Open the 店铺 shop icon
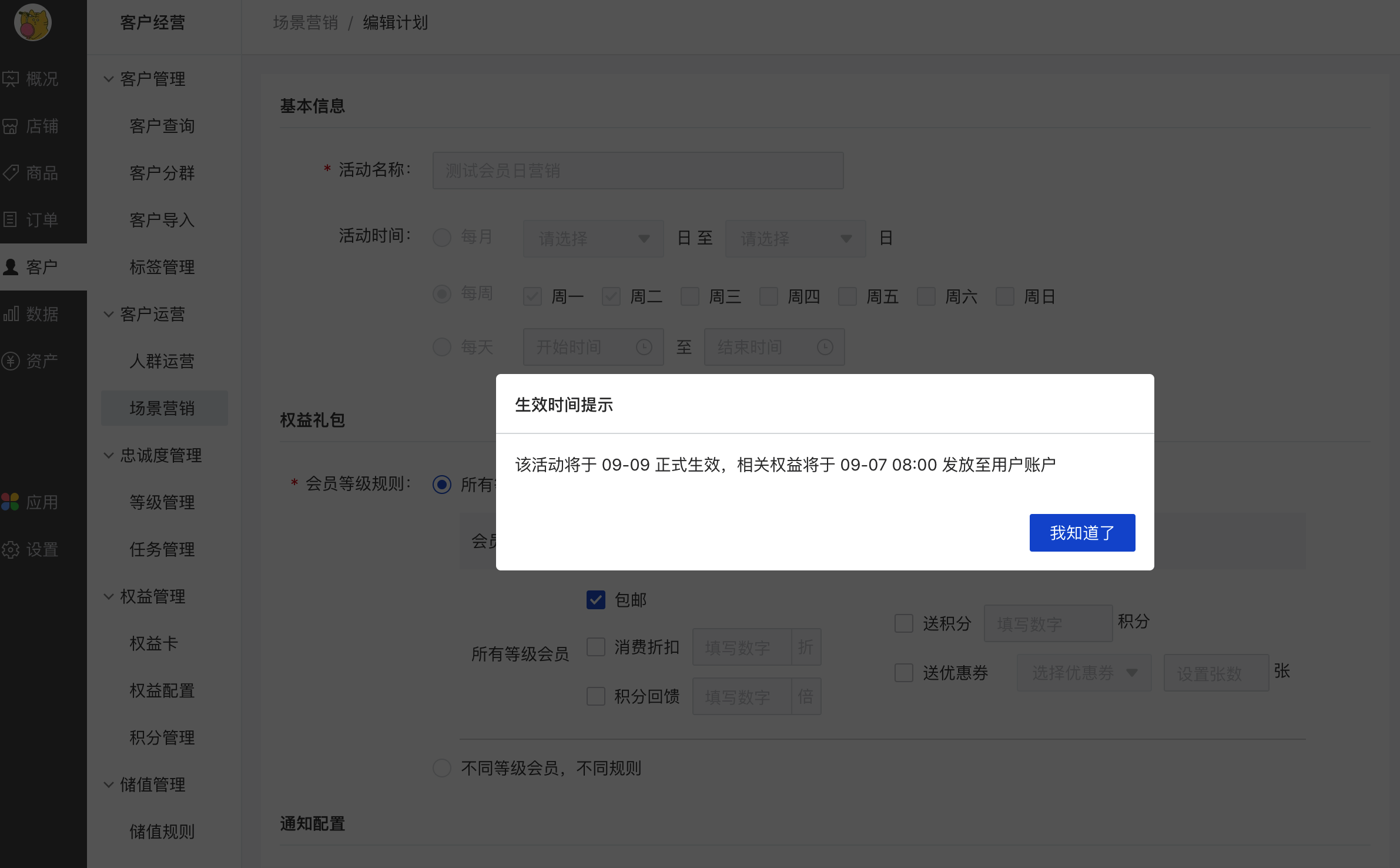This screenshot has height=868, width=1400. [x=11, y=126]
